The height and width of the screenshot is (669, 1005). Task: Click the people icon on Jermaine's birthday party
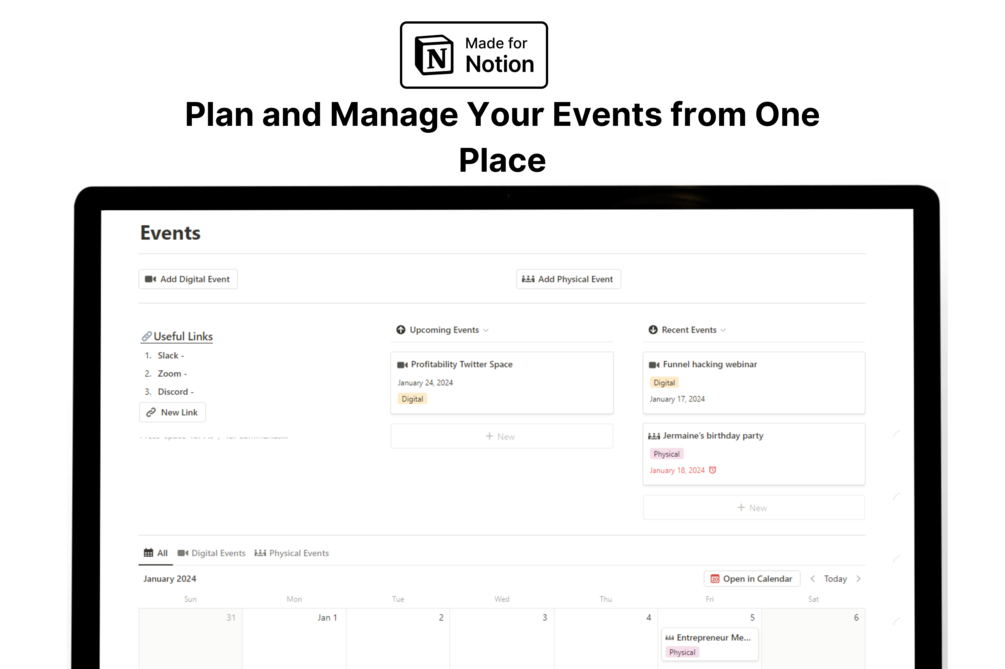point(654,436)
